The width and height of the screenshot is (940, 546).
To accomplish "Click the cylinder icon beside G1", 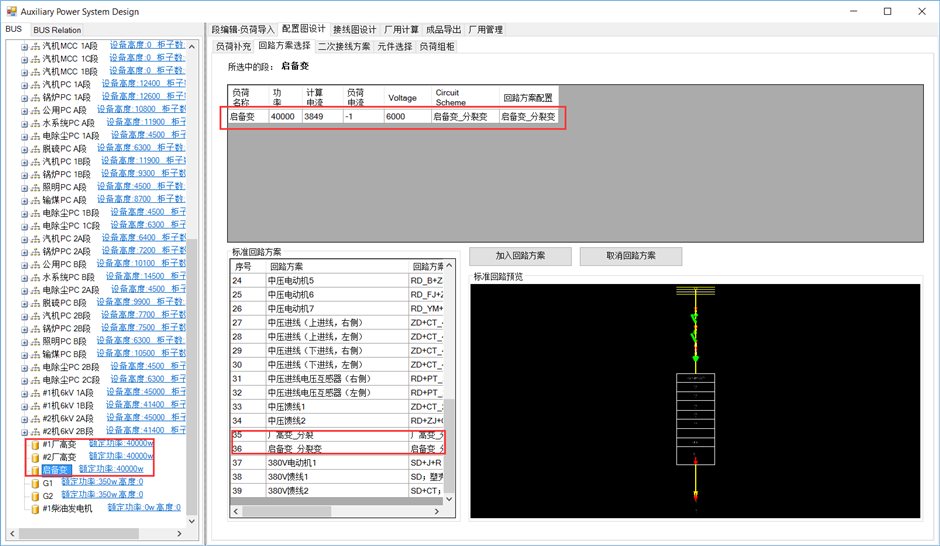I will pos(35,483).
